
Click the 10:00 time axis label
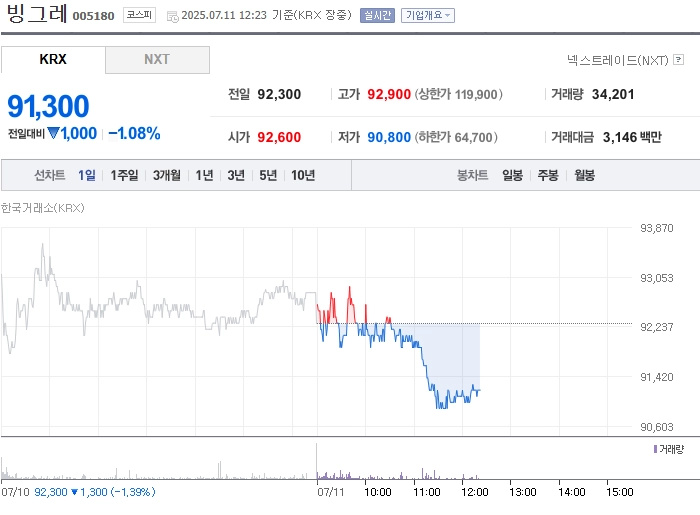click(378, 492)
